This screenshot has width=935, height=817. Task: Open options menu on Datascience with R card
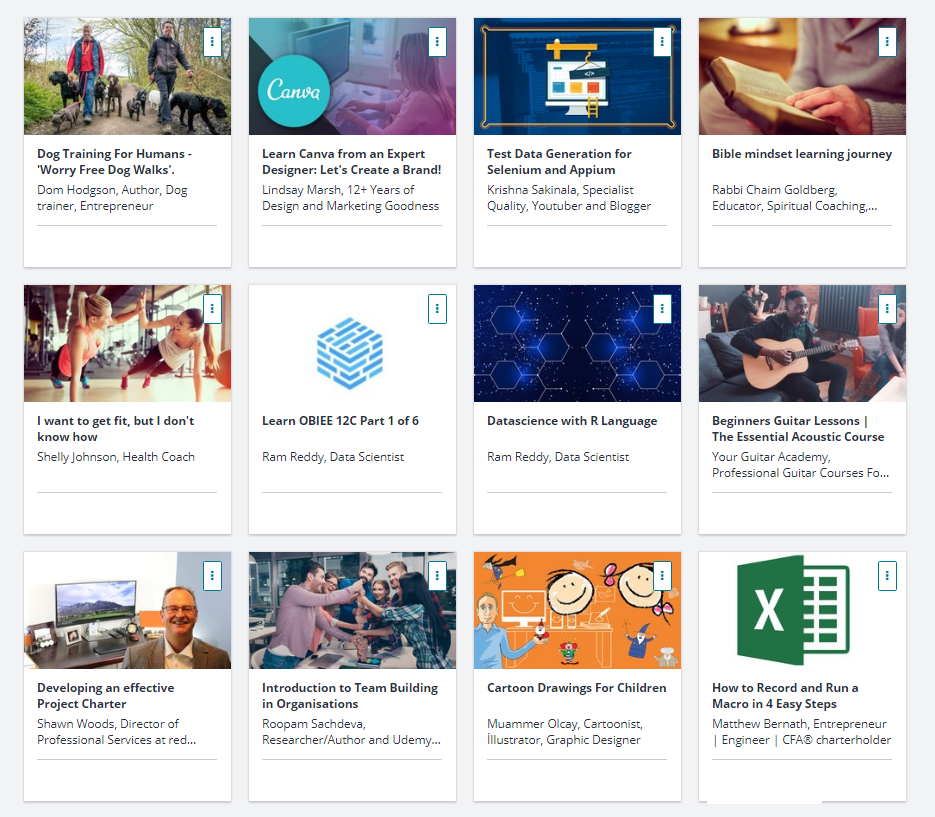662,309
